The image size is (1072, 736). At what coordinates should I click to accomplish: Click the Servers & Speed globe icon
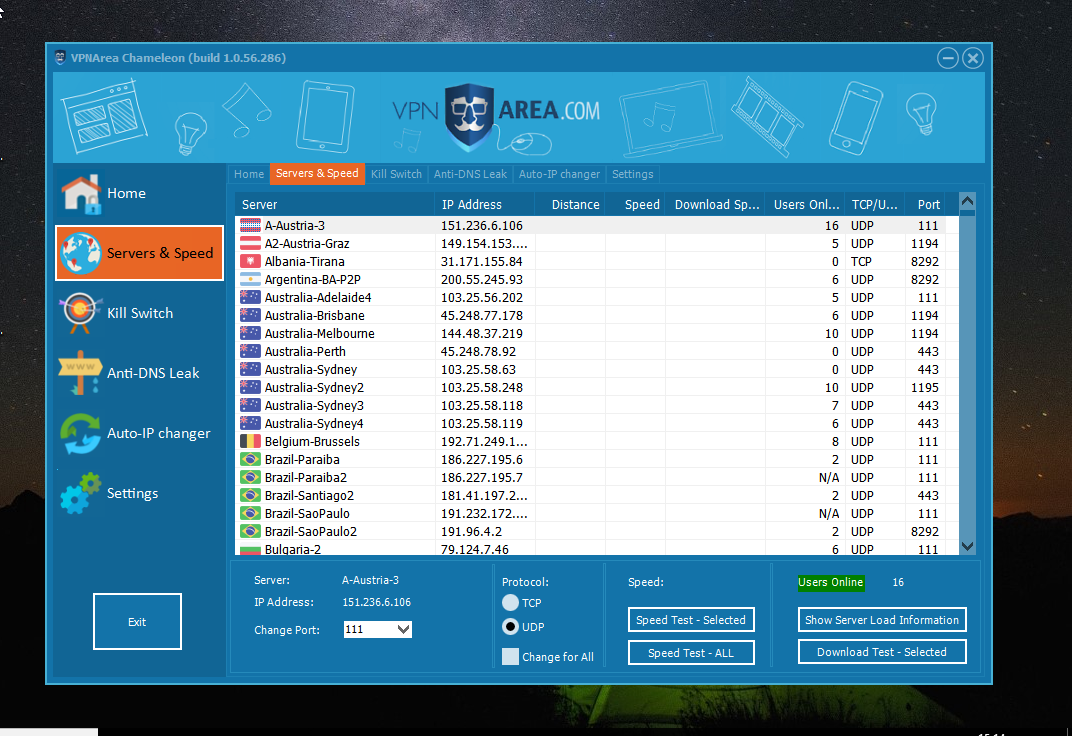pyautogui.click(x=81, y=254)
